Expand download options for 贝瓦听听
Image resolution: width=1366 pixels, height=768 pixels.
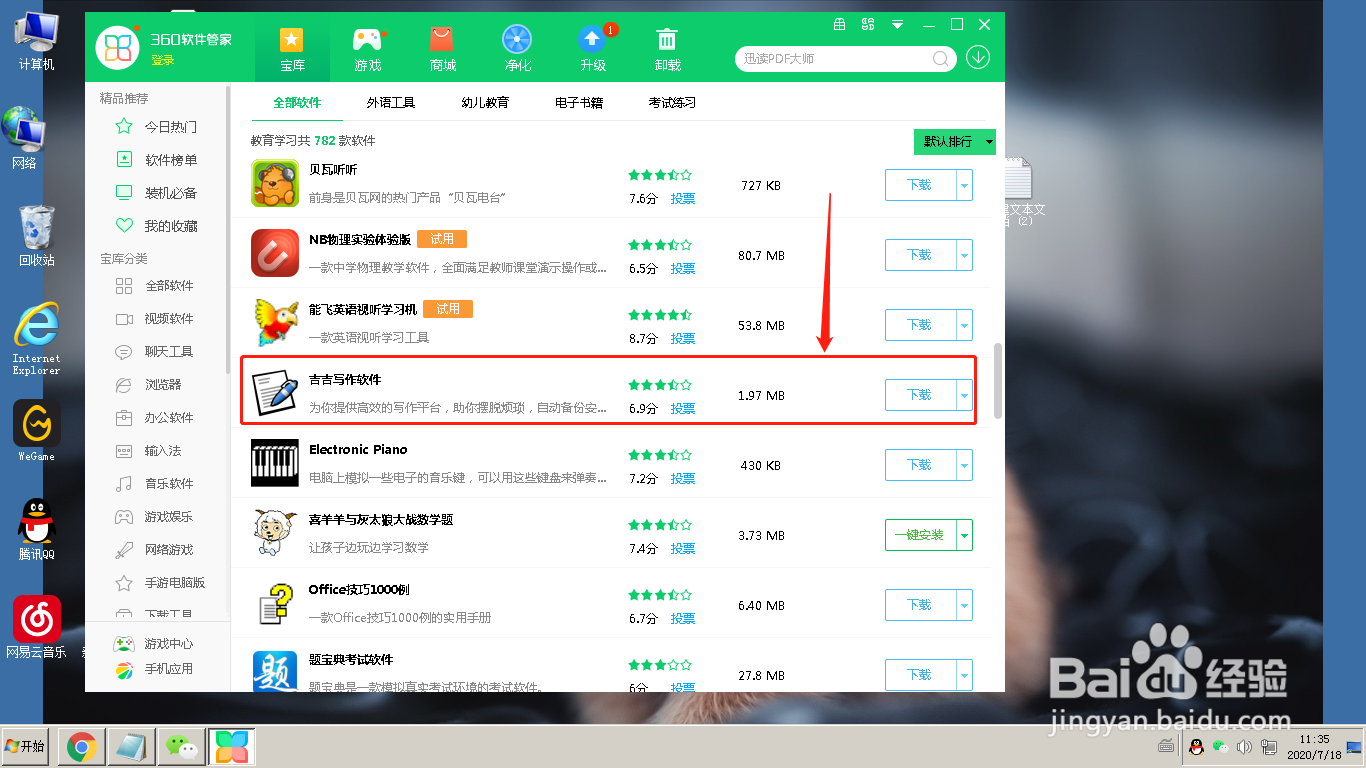pyautogui.click(x=965, y=185)
